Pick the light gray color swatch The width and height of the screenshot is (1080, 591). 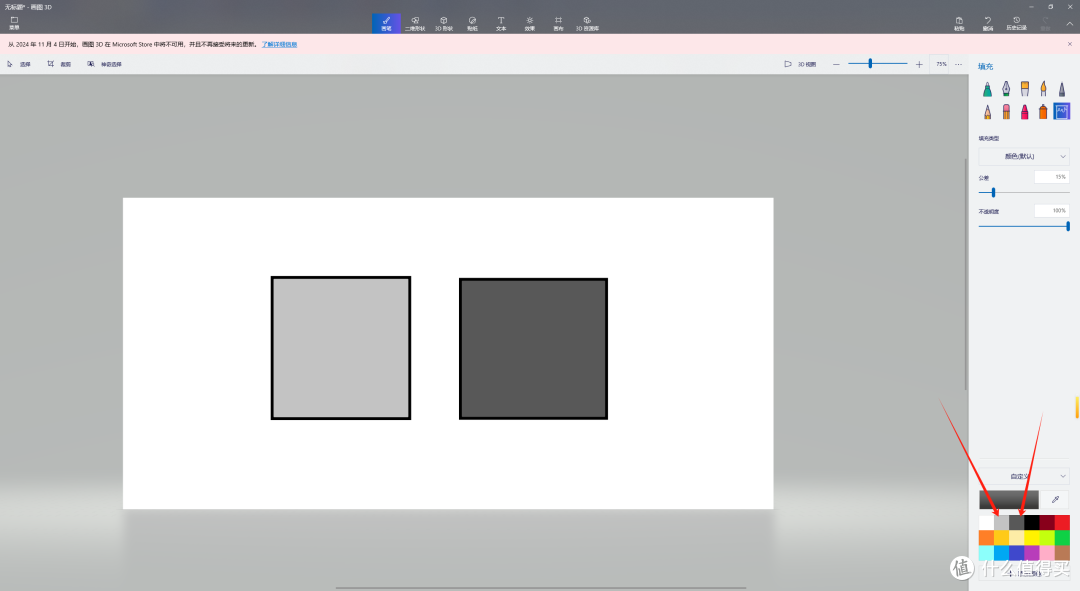pos(1001,522)
